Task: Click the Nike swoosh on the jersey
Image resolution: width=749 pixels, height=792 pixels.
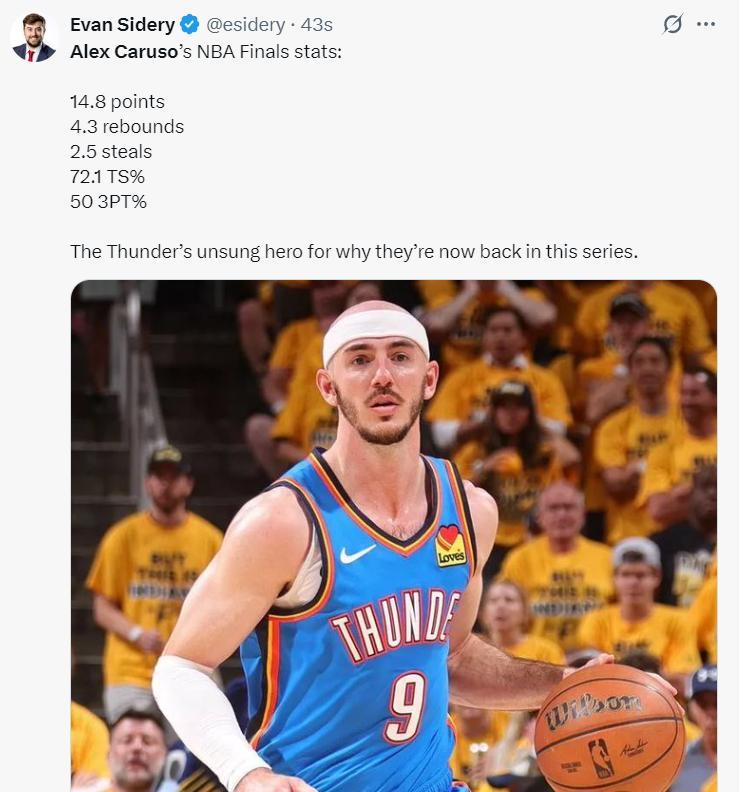Action: 357,553
